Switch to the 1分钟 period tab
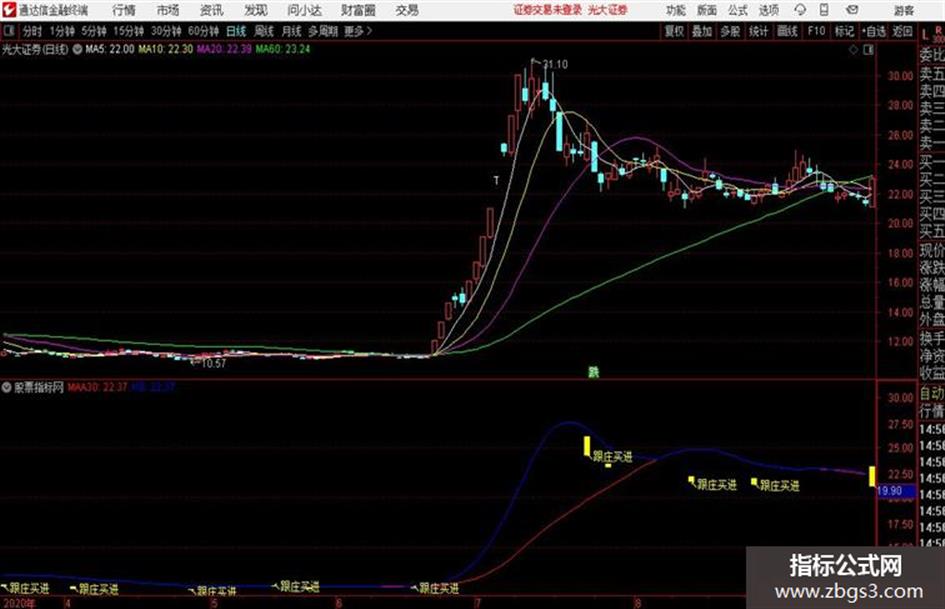This screenshot has height=609, width=945. (x=62, y=31)
